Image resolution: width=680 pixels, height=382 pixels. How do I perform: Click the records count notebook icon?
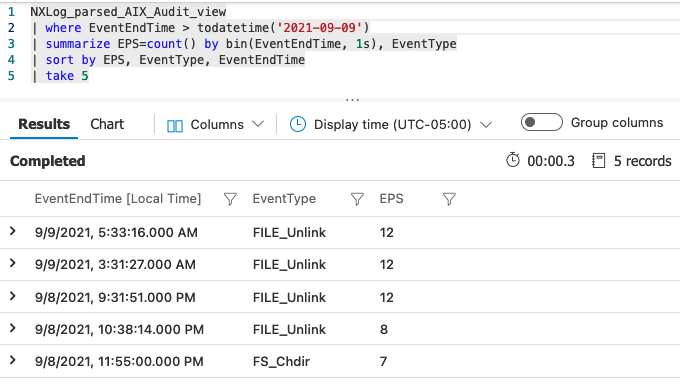pyautogui.click(x=598, y=160)
